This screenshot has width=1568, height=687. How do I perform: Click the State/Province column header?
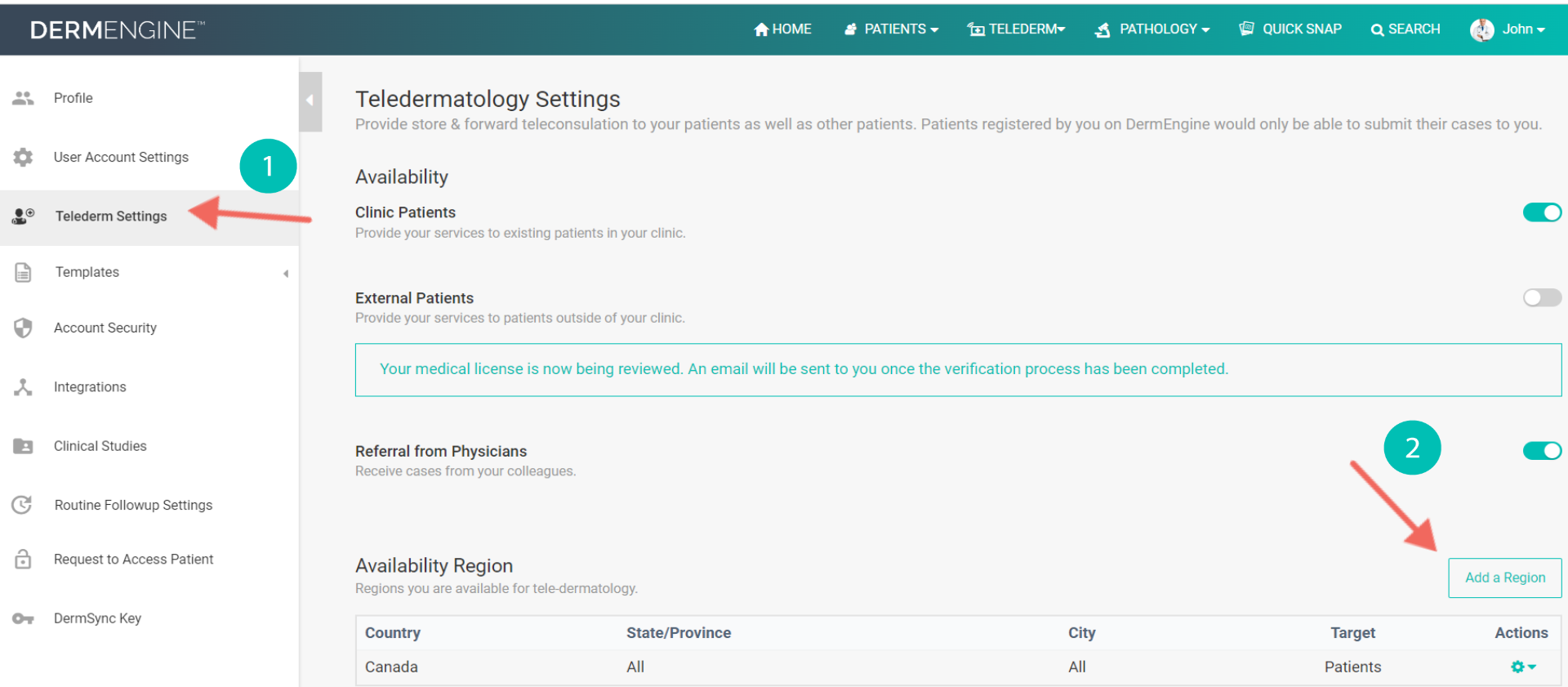pyautogui.click(x=679, y=633)
